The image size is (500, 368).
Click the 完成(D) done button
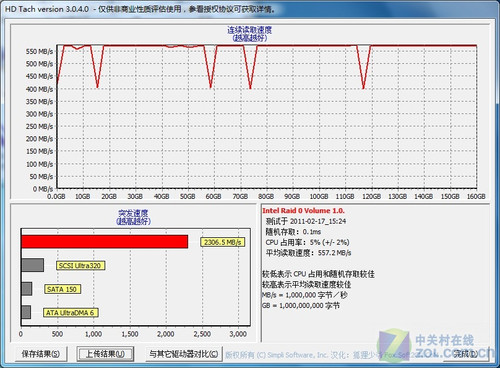coord(466,354)
